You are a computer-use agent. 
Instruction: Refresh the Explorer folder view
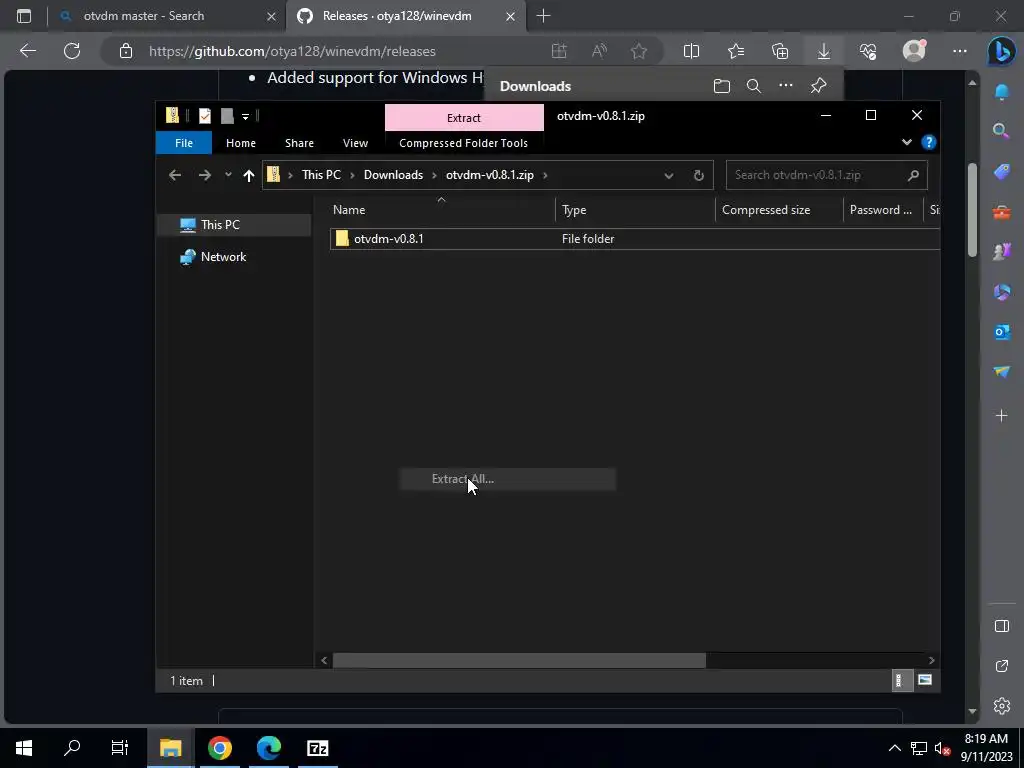coord(698,175)
